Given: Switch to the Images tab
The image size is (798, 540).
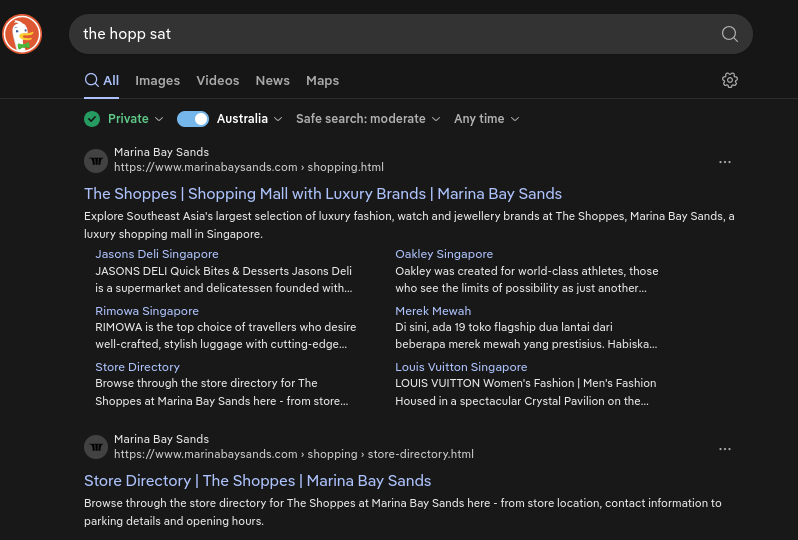Looking at the screenshot, I should pyautogui.click(x=157, y=80).
